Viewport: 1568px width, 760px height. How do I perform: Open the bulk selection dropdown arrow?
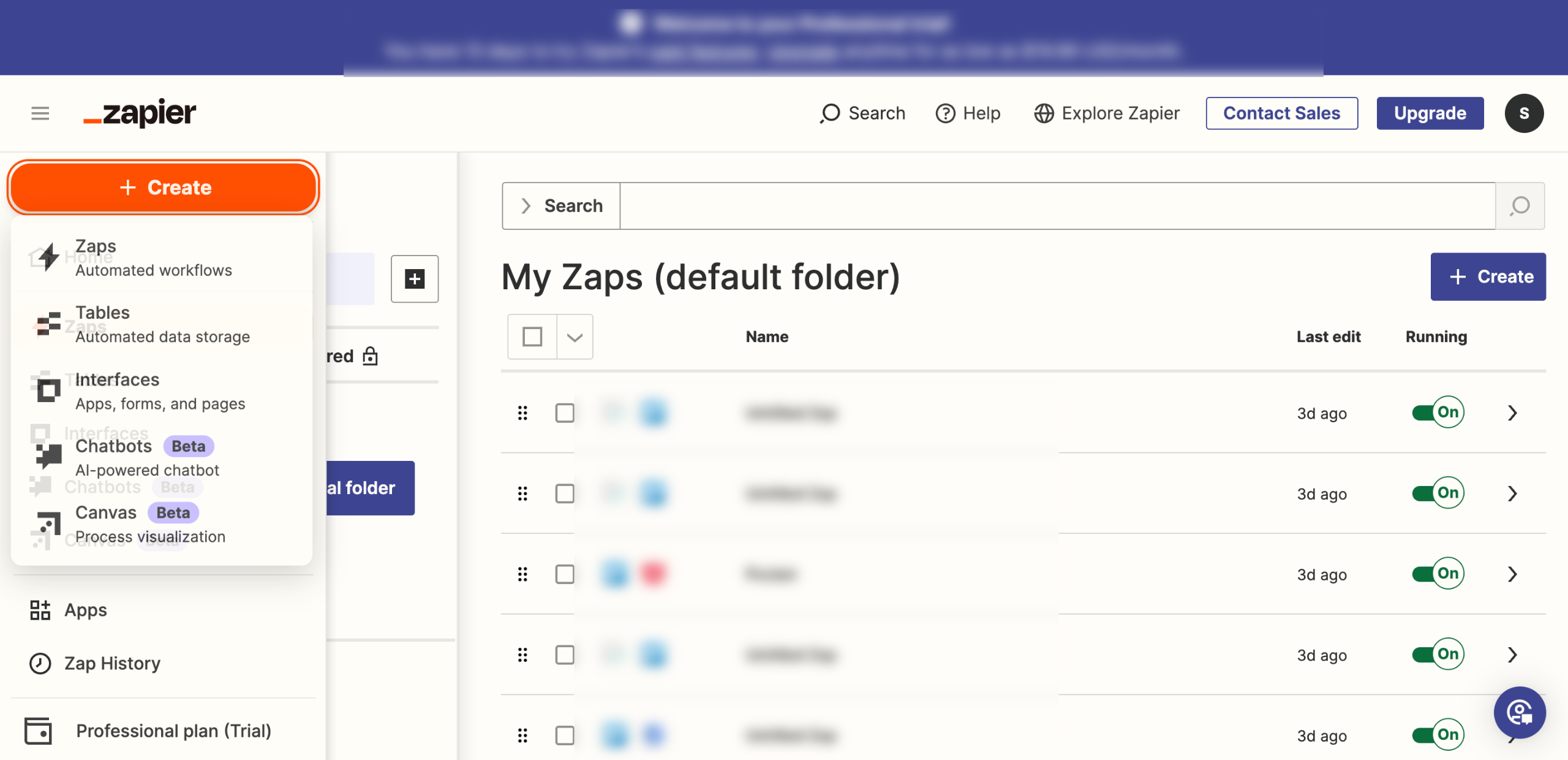click(x=575, y=336)
